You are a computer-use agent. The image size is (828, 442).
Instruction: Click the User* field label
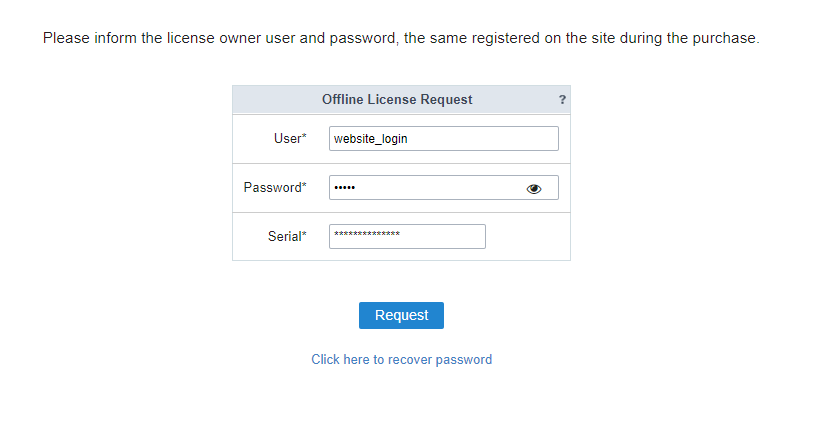click(x=290, y=138)
